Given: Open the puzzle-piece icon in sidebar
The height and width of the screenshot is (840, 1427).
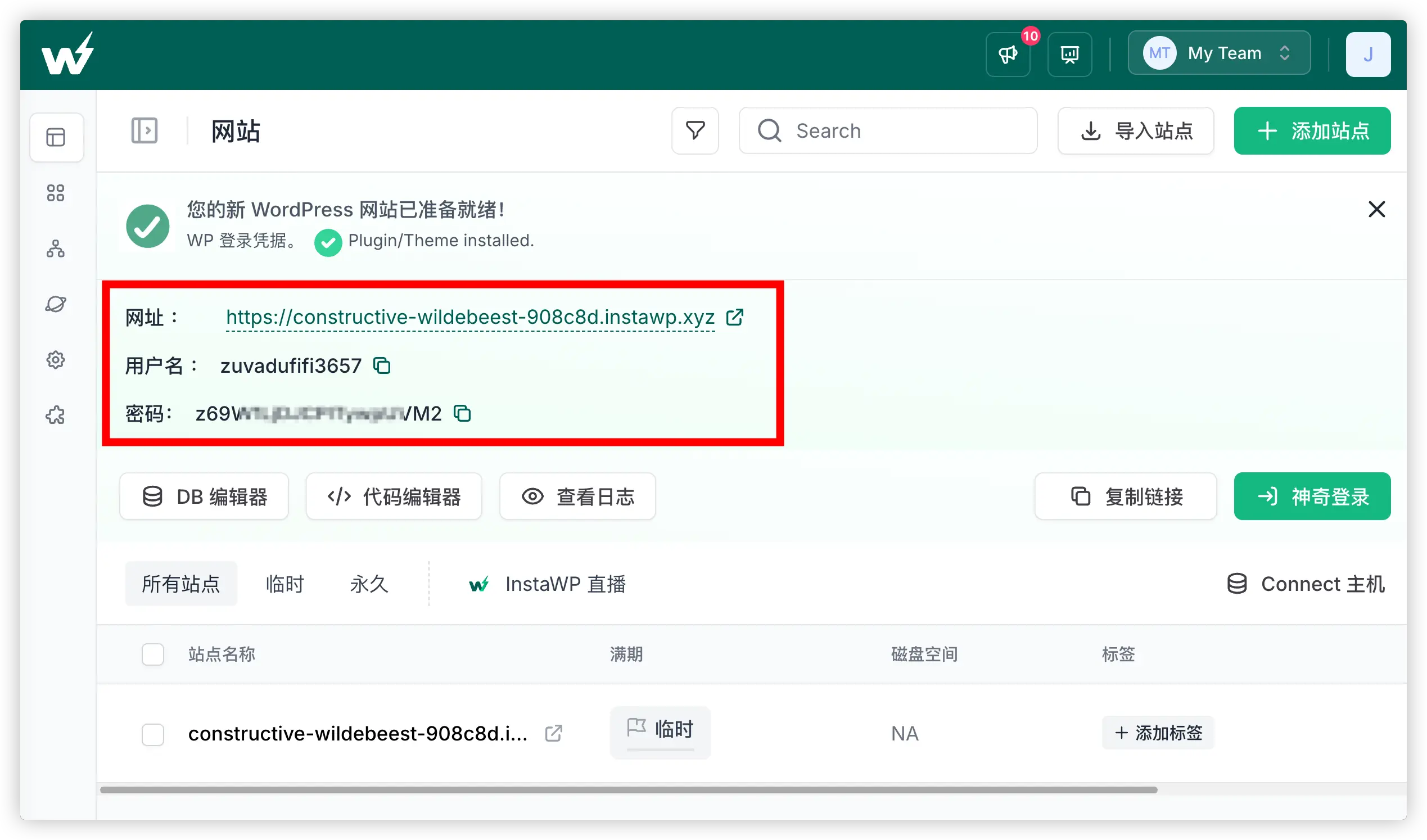Looking at the screenshot, I should point(56,415).
